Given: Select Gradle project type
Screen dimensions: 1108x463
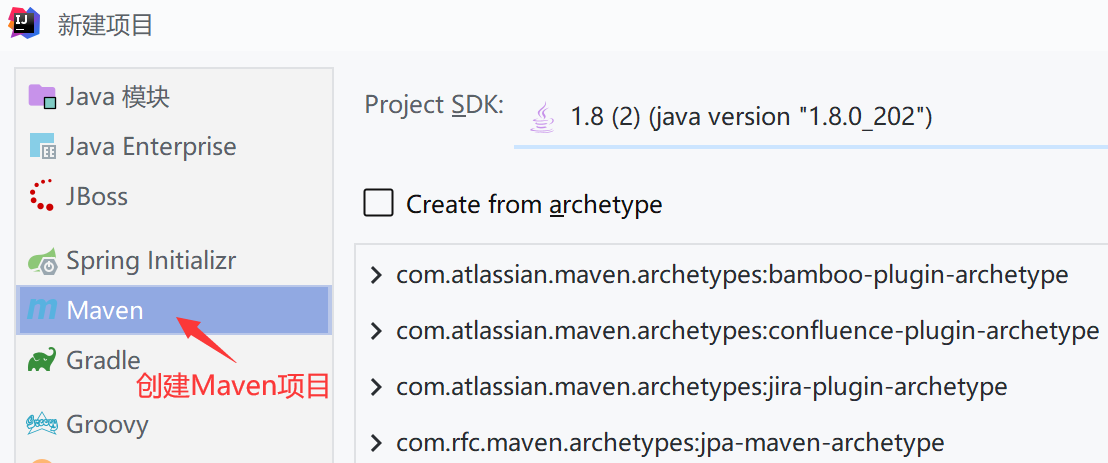Looking at the screenshot, I should [174, 361].
